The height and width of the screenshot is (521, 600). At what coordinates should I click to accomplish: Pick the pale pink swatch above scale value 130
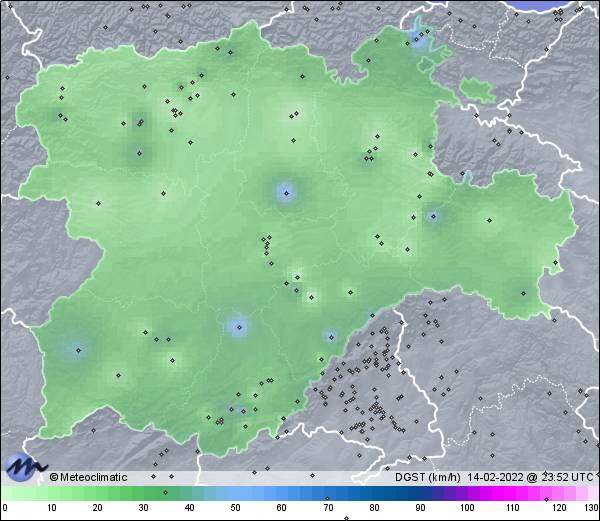(592, 493)
